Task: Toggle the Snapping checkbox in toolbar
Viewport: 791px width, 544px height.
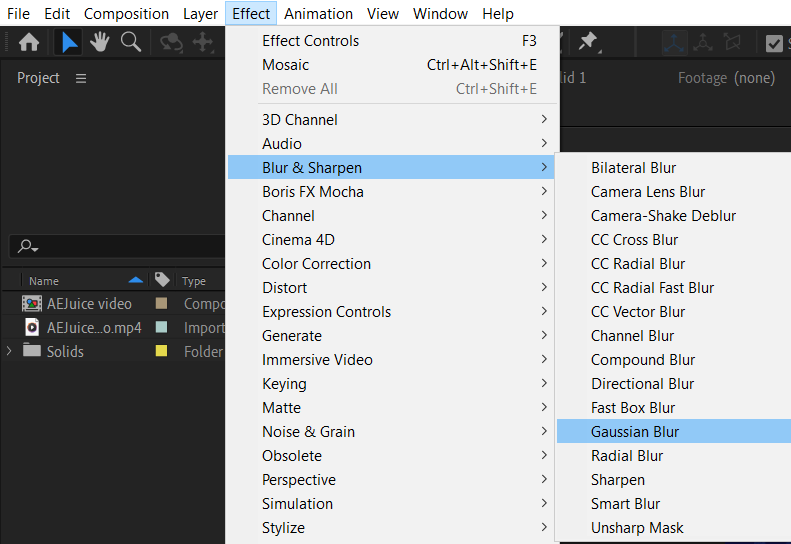Action: tap(774, 43)
